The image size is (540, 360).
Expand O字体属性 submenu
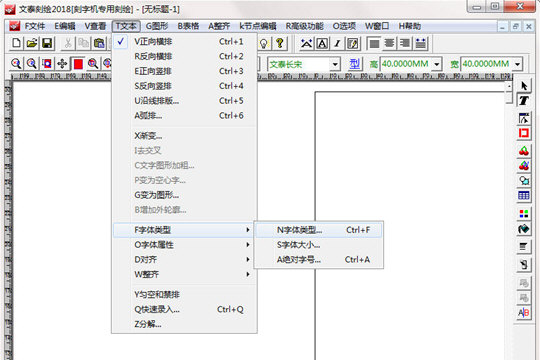(x=185, y=245)
